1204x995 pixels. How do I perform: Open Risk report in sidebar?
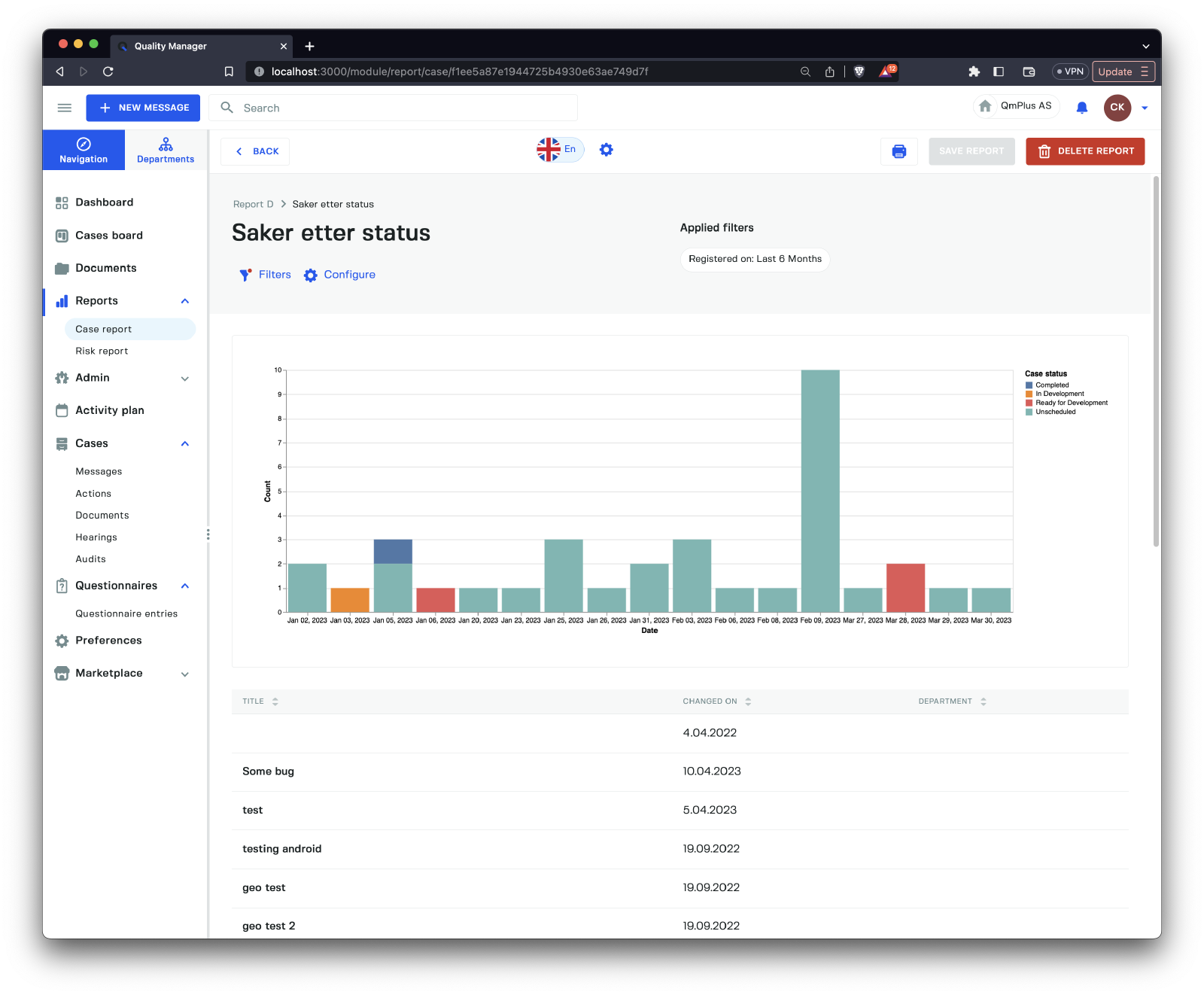click(102, 351)
